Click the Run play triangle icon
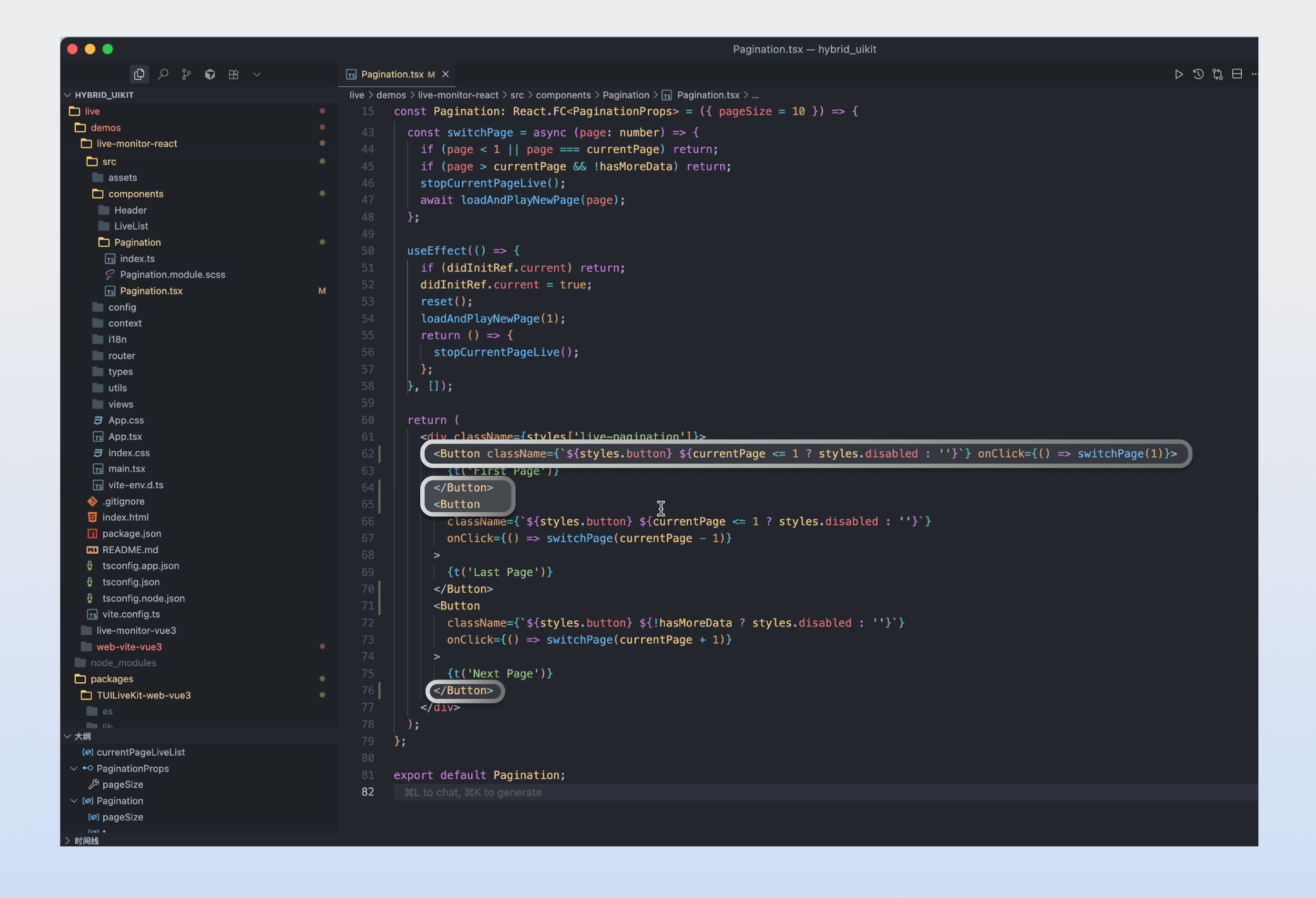Screen dimensions: 1316x898 coord(1178,74)
